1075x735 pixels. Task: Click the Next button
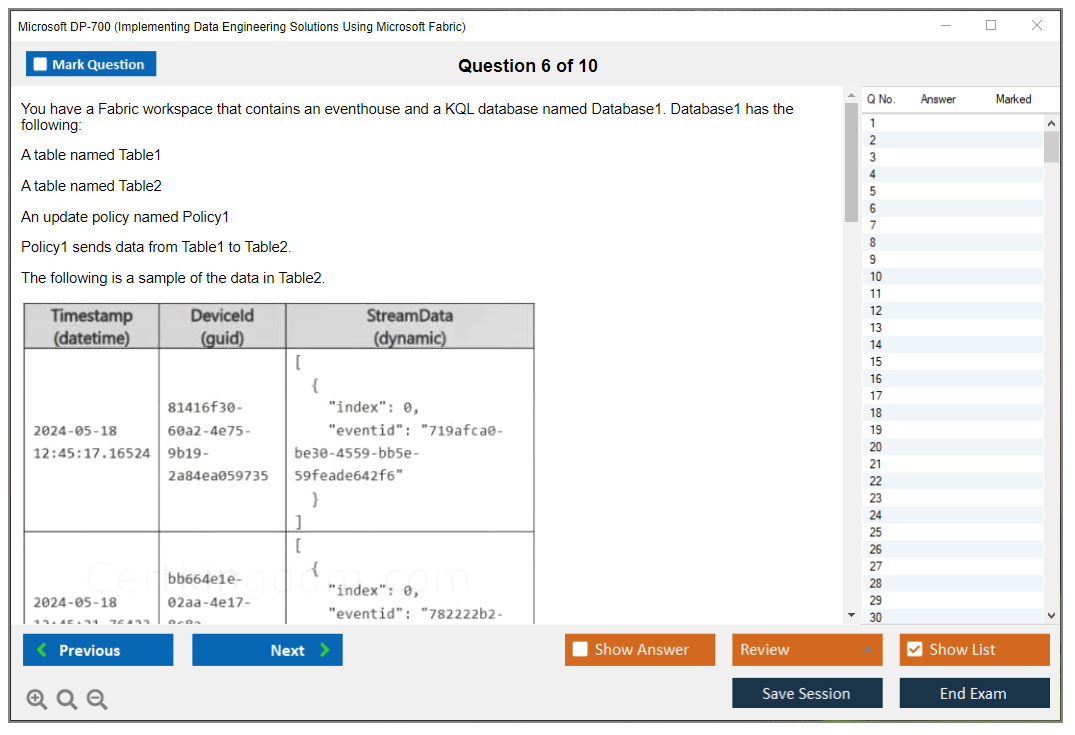(267, 650)
